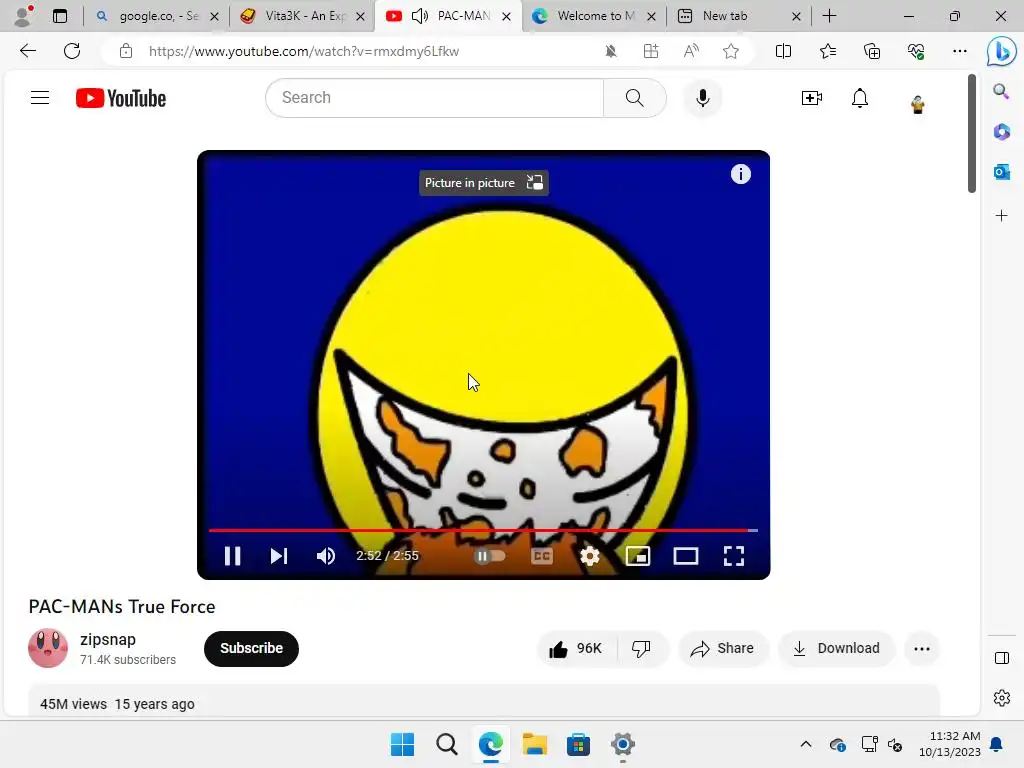Open File Explorer from taskbar
1024x768 pixels.
[534, 744]
